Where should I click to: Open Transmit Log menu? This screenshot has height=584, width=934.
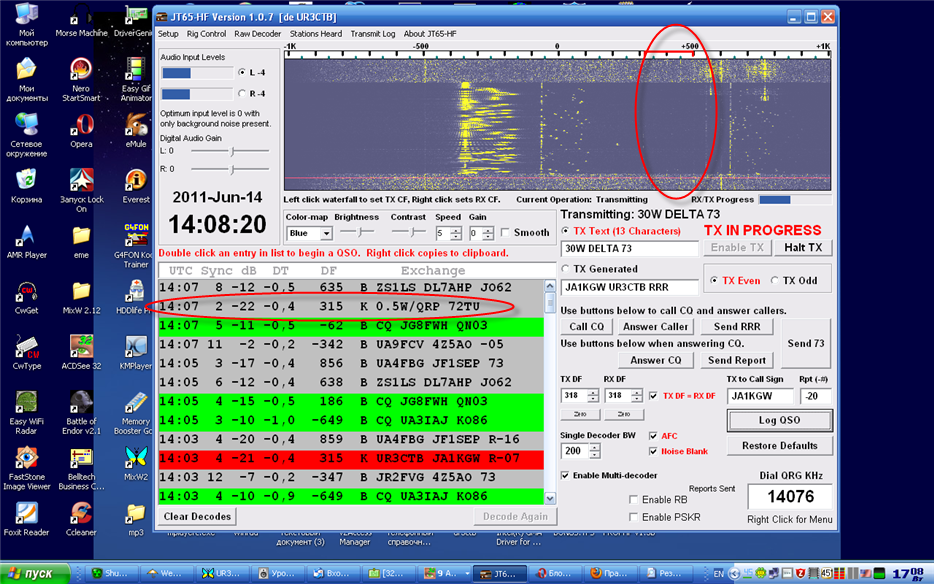coord(373,34)
